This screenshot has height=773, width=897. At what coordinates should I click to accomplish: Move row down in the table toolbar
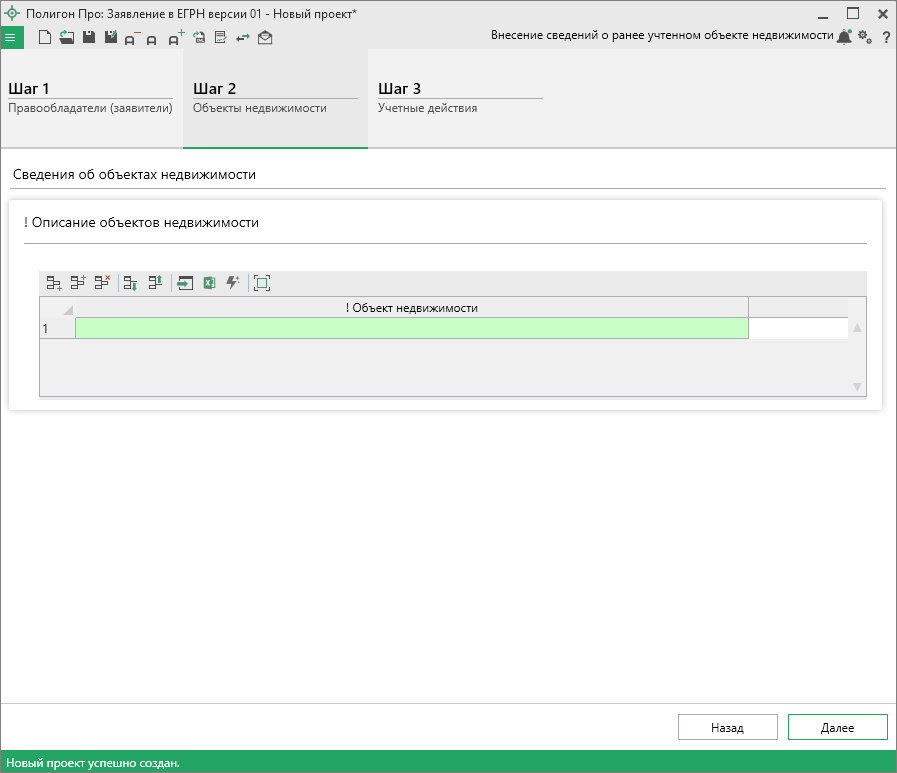130,283
